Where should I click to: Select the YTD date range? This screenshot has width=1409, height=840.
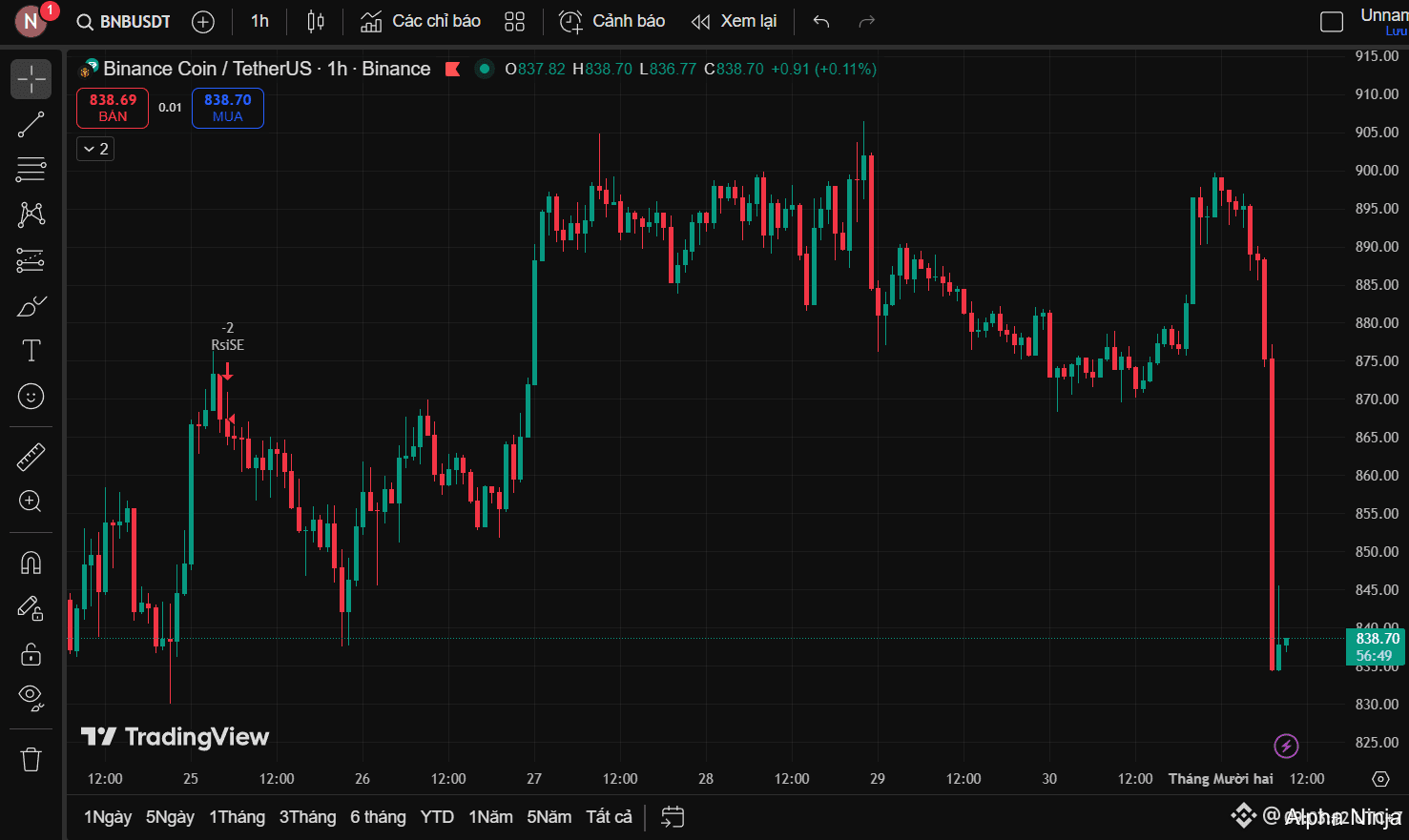pyautogui.click(x=437, y=817)
